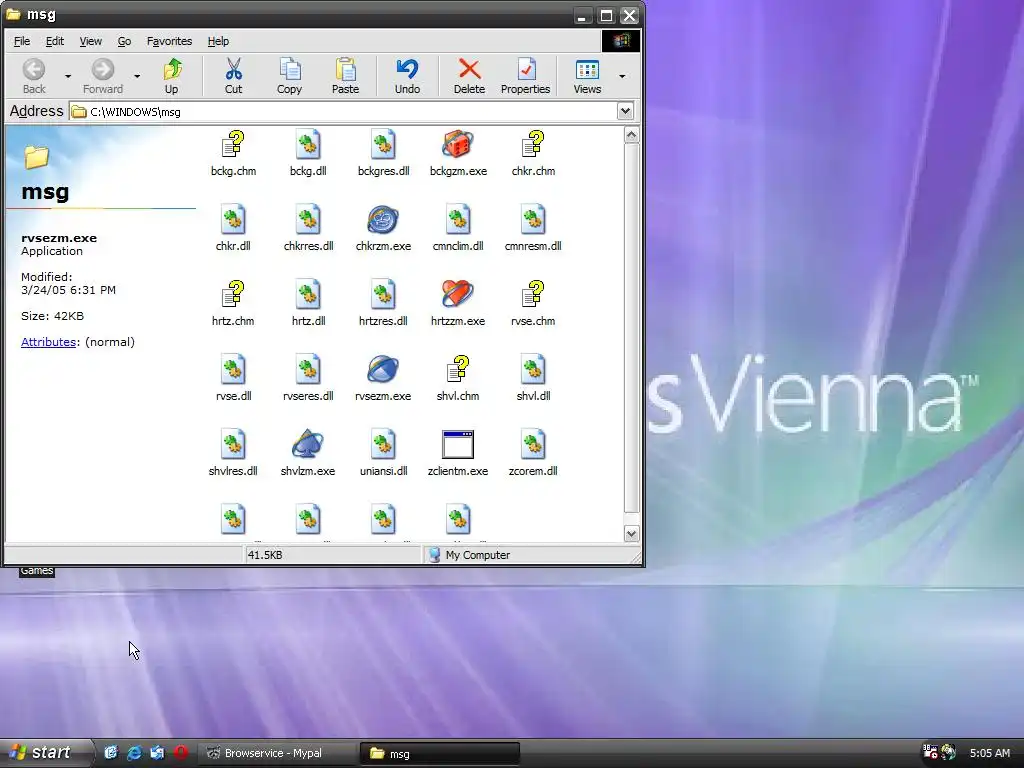Click the Delete toolbar button
1024x768 pixels.
(470, 76)
